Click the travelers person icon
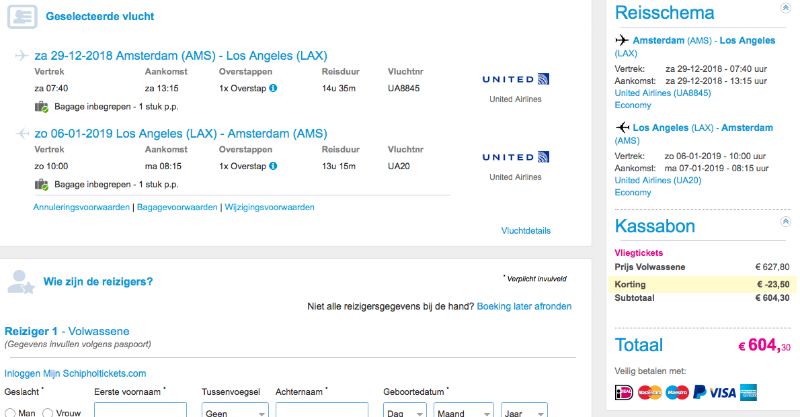800x417 pixels. point(21,282)
